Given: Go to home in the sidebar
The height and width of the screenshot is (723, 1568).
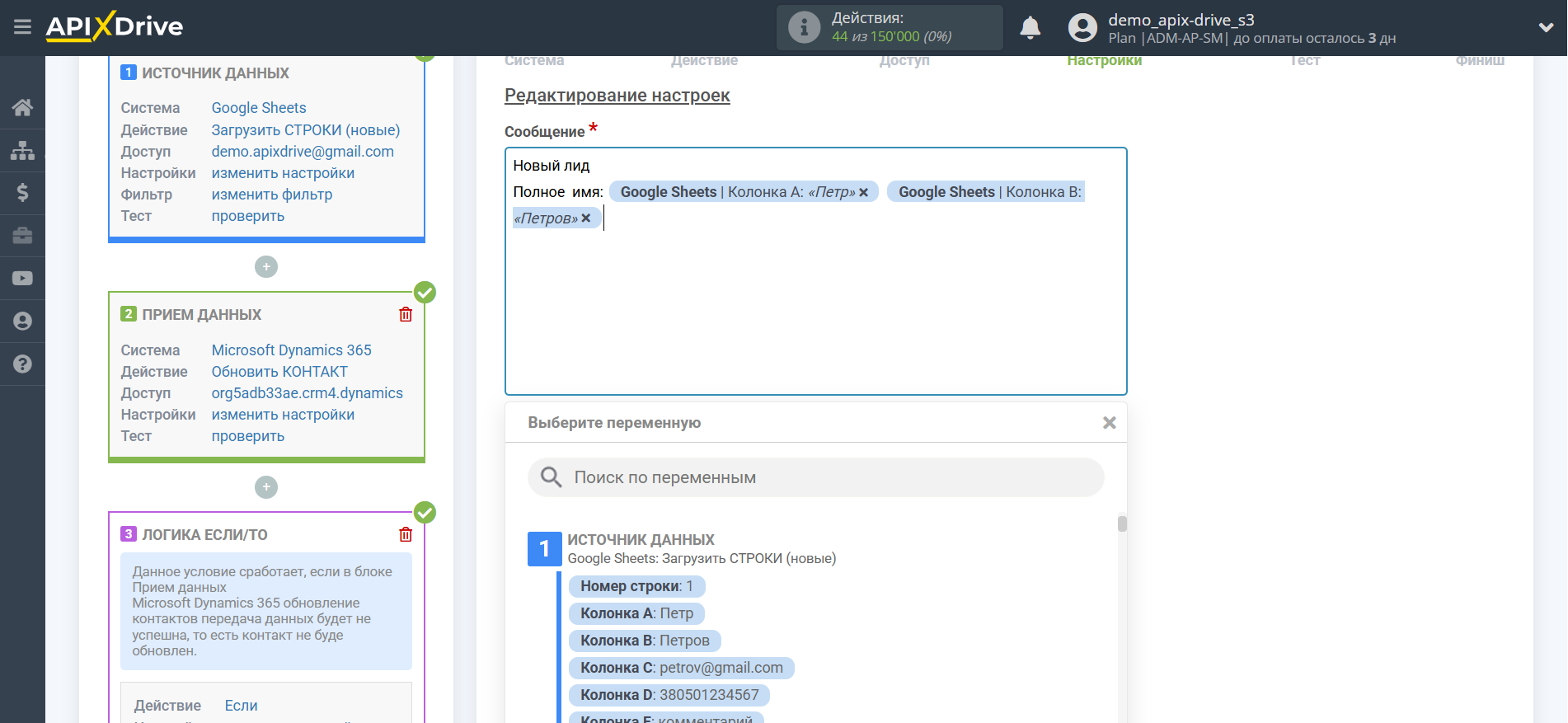Looking at the screenshot, I should click(22, 107).
